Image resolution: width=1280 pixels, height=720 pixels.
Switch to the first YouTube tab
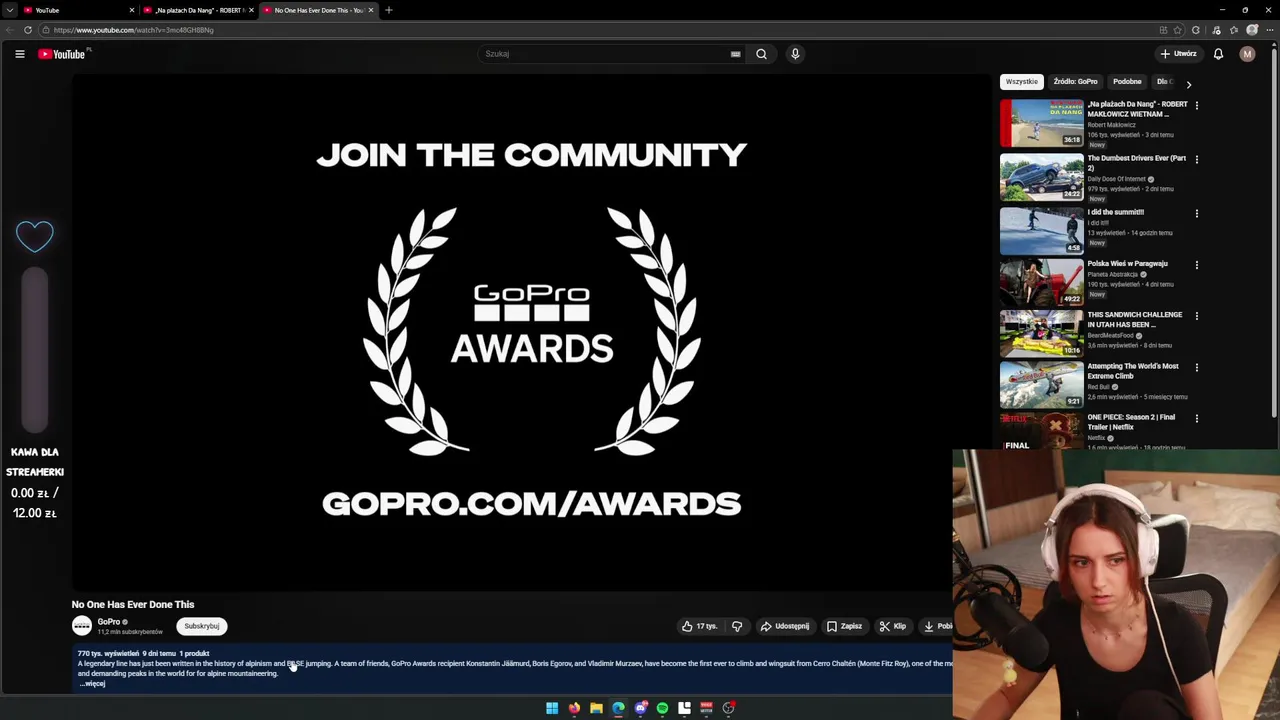pyautogui.click(x=77, y=10)
